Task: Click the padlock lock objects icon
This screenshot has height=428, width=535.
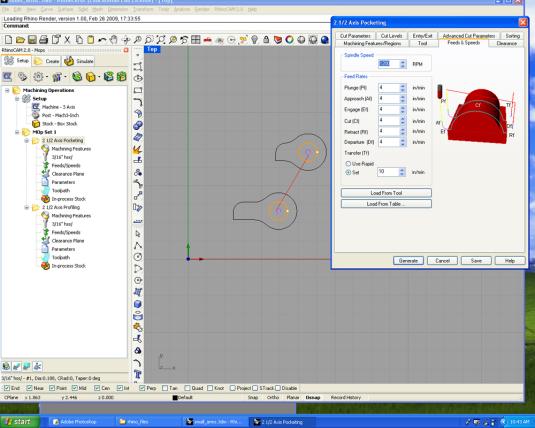Action: pos(266,40)
